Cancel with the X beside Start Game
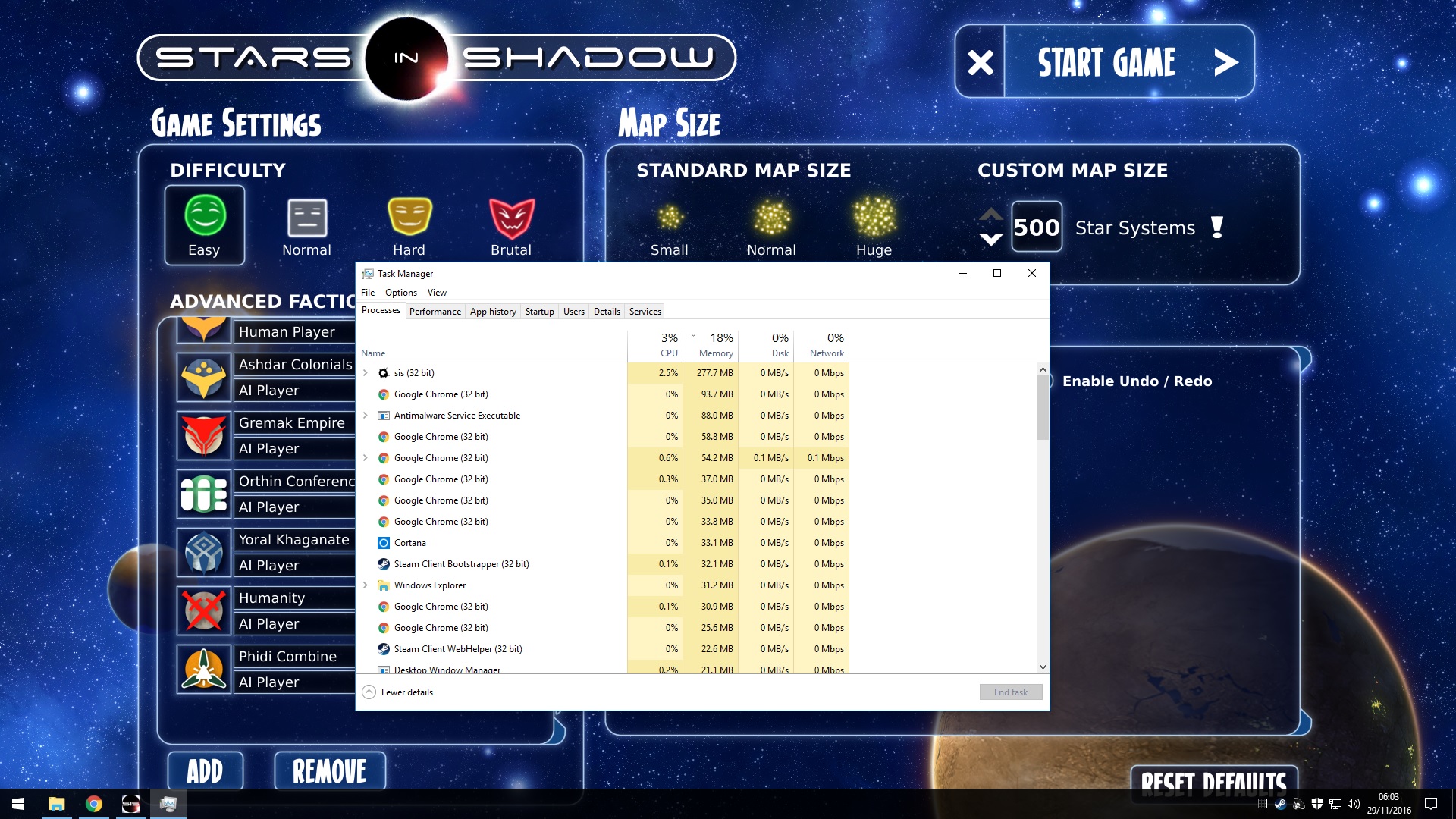Viewport: 1456px width, 819px height. 981,62
